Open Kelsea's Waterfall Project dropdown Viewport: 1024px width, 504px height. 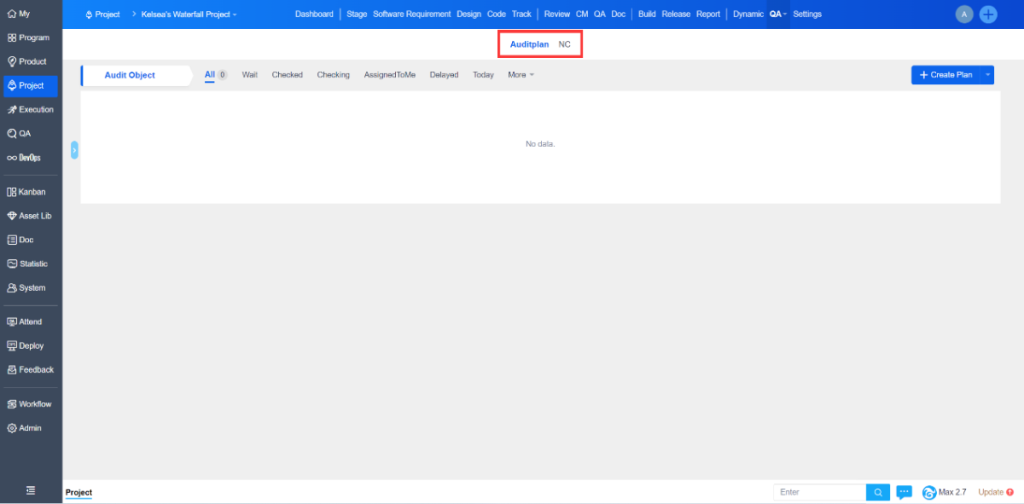[190, 15]
